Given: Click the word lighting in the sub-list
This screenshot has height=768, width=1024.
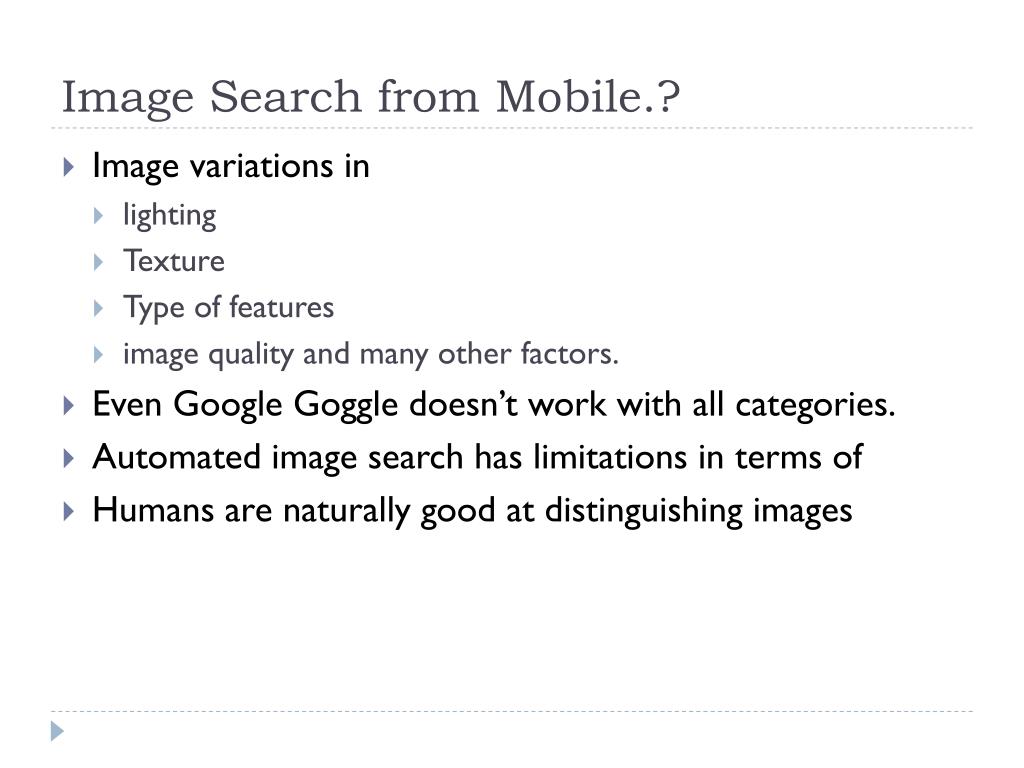Looking at the screenshot, I should [x=170, y=216].
